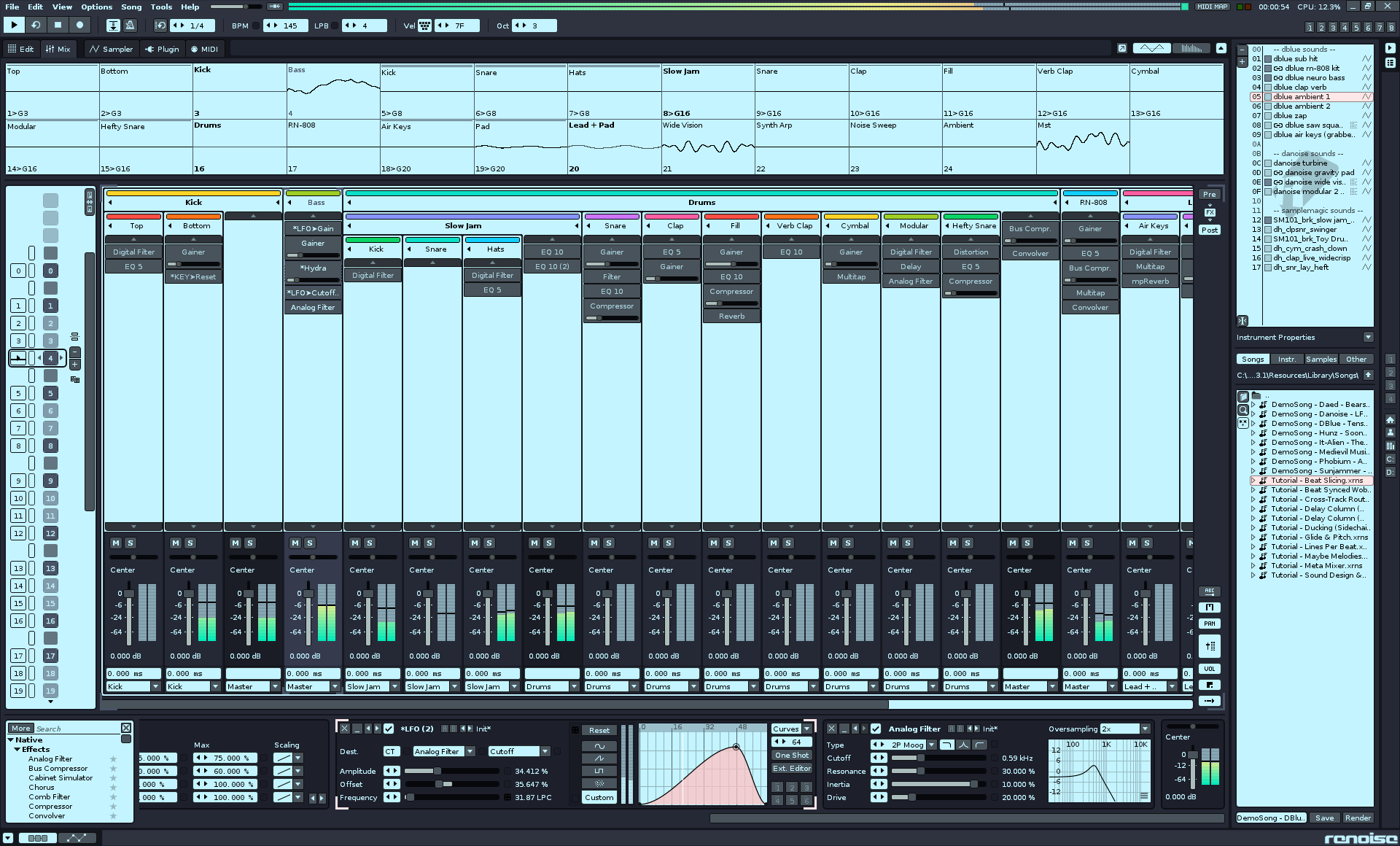Click the Analog Filter Resonance slider
The width and height of the screenshot is (1400, 846).
[941, 771]
